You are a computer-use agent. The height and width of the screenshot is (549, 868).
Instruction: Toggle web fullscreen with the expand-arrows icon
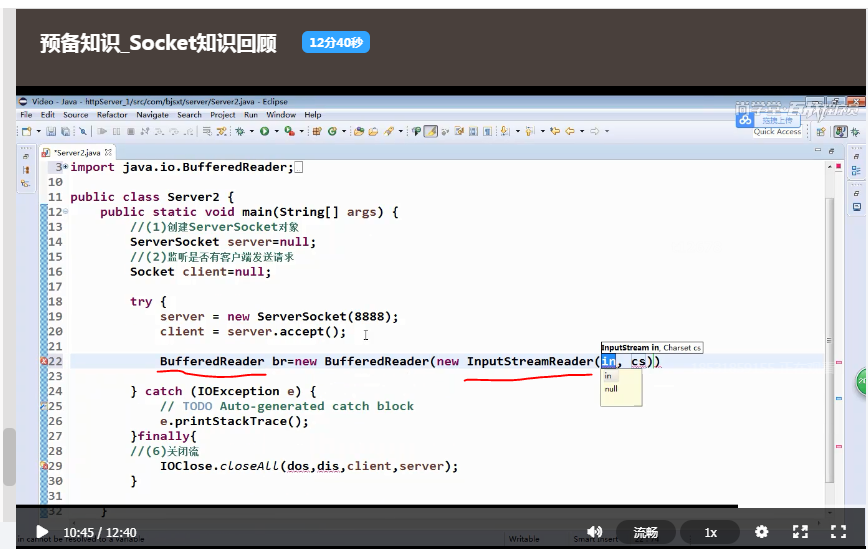[x=800, y=532]
